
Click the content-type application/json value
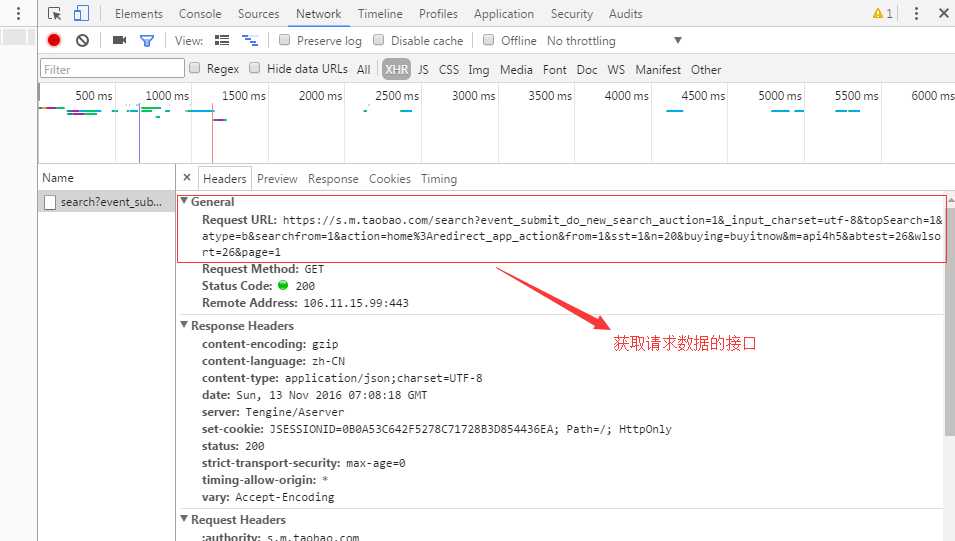[383, 378]
